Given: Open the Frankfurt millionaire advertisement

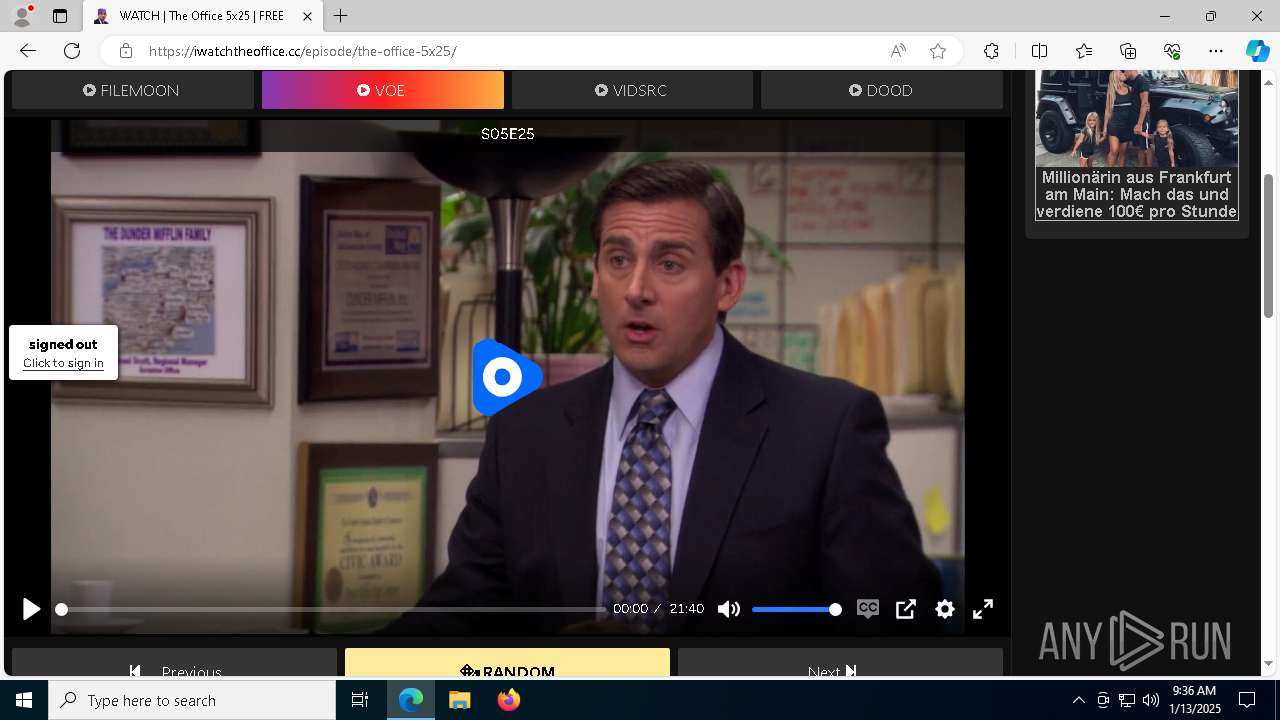Looking at the screenshot, I should click(1137, 145).
